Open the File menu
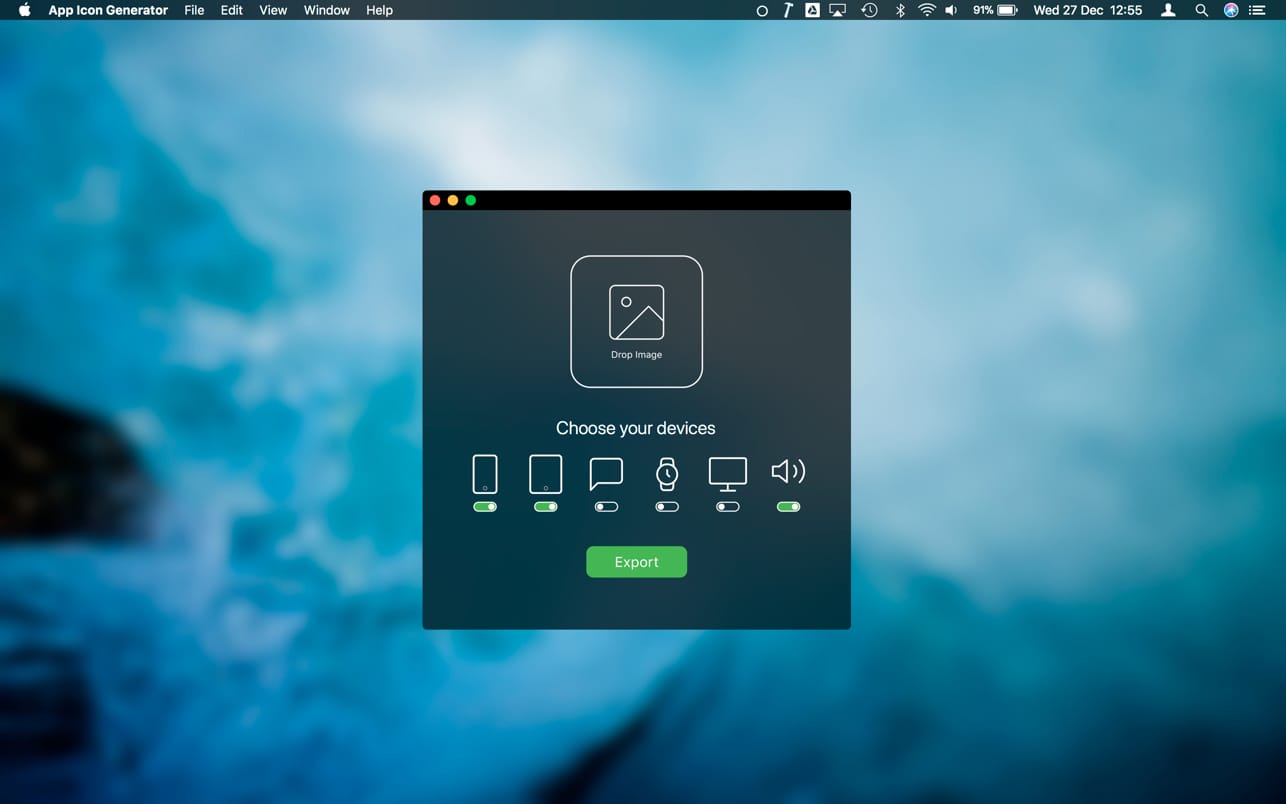1286x804 pixels. tap(194, 10)
